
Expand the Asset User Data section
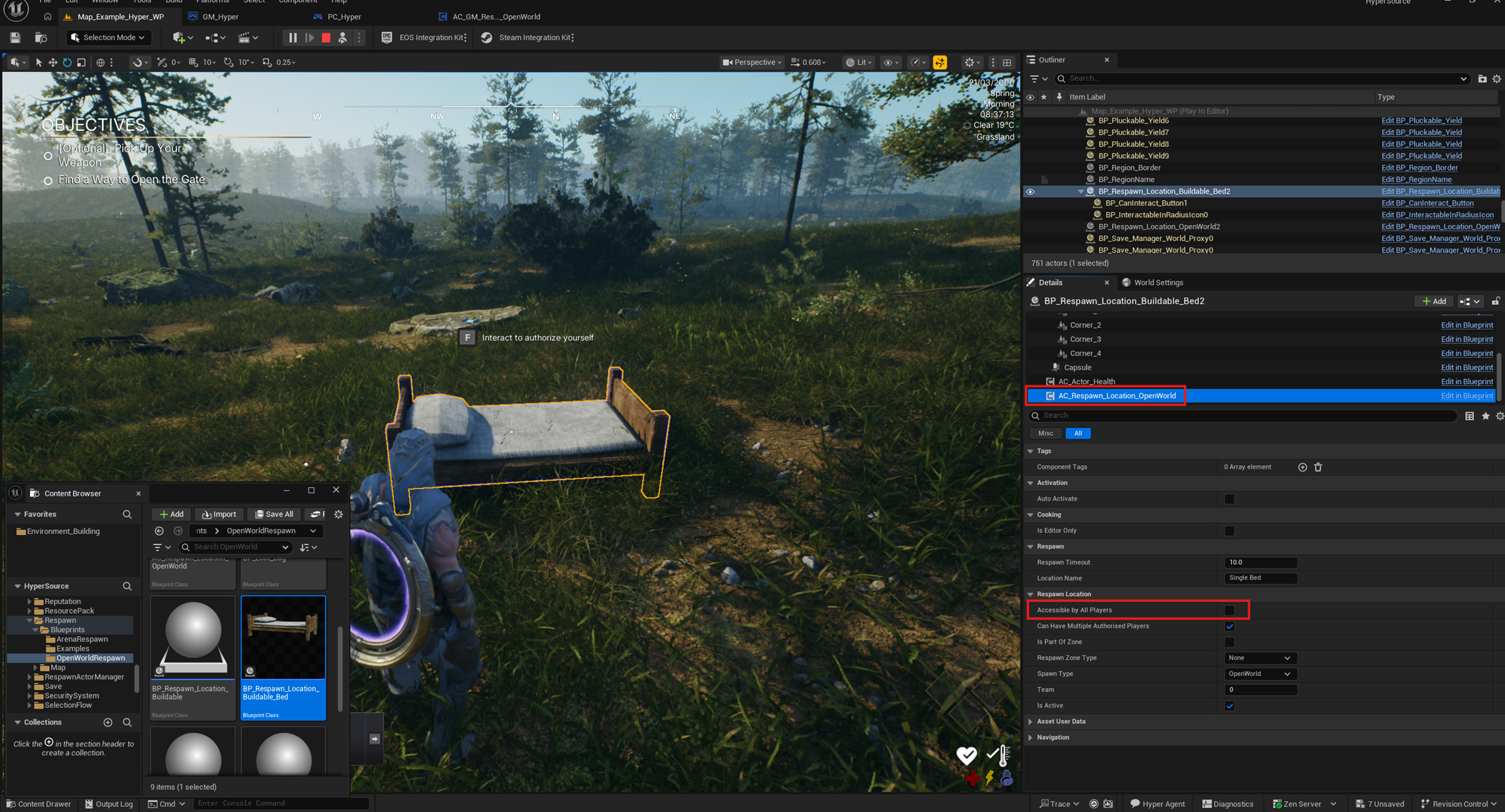pos(1030,722)
